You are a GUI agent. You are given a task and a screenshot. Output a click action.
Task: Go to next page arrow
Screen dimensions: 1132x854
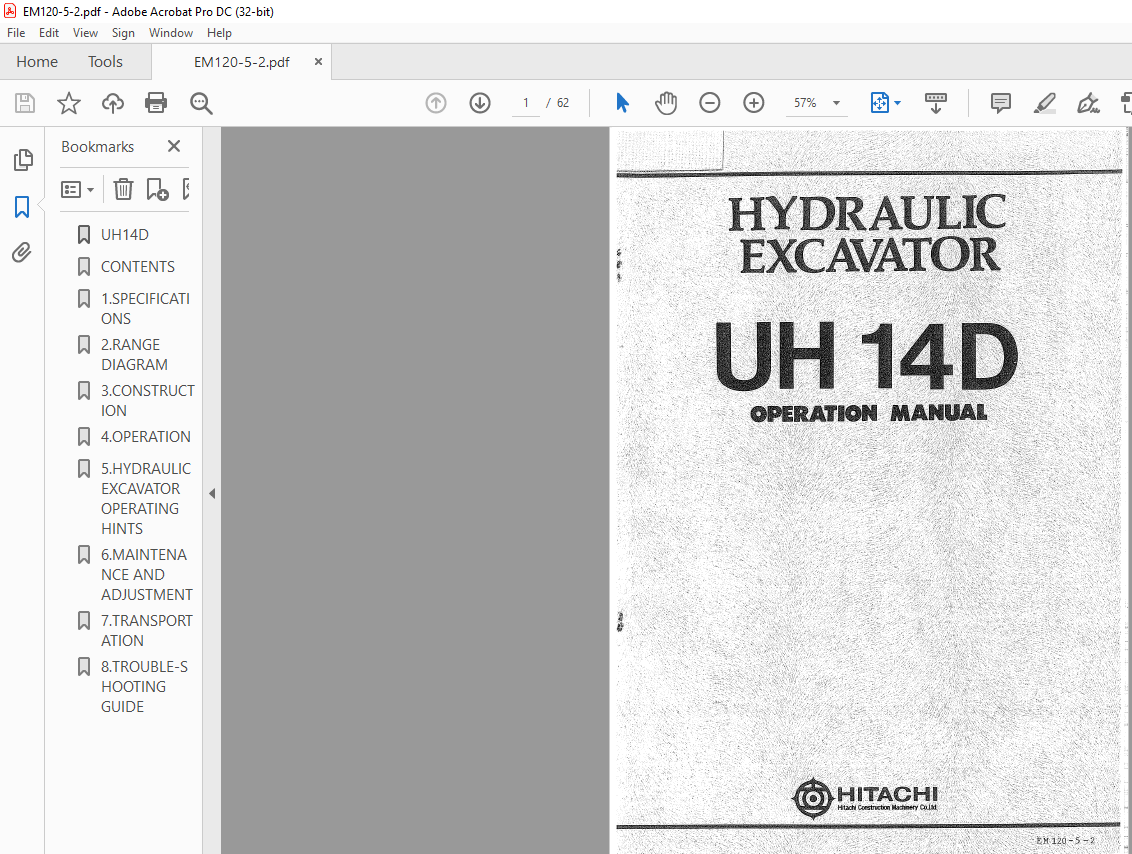(480, 103)
